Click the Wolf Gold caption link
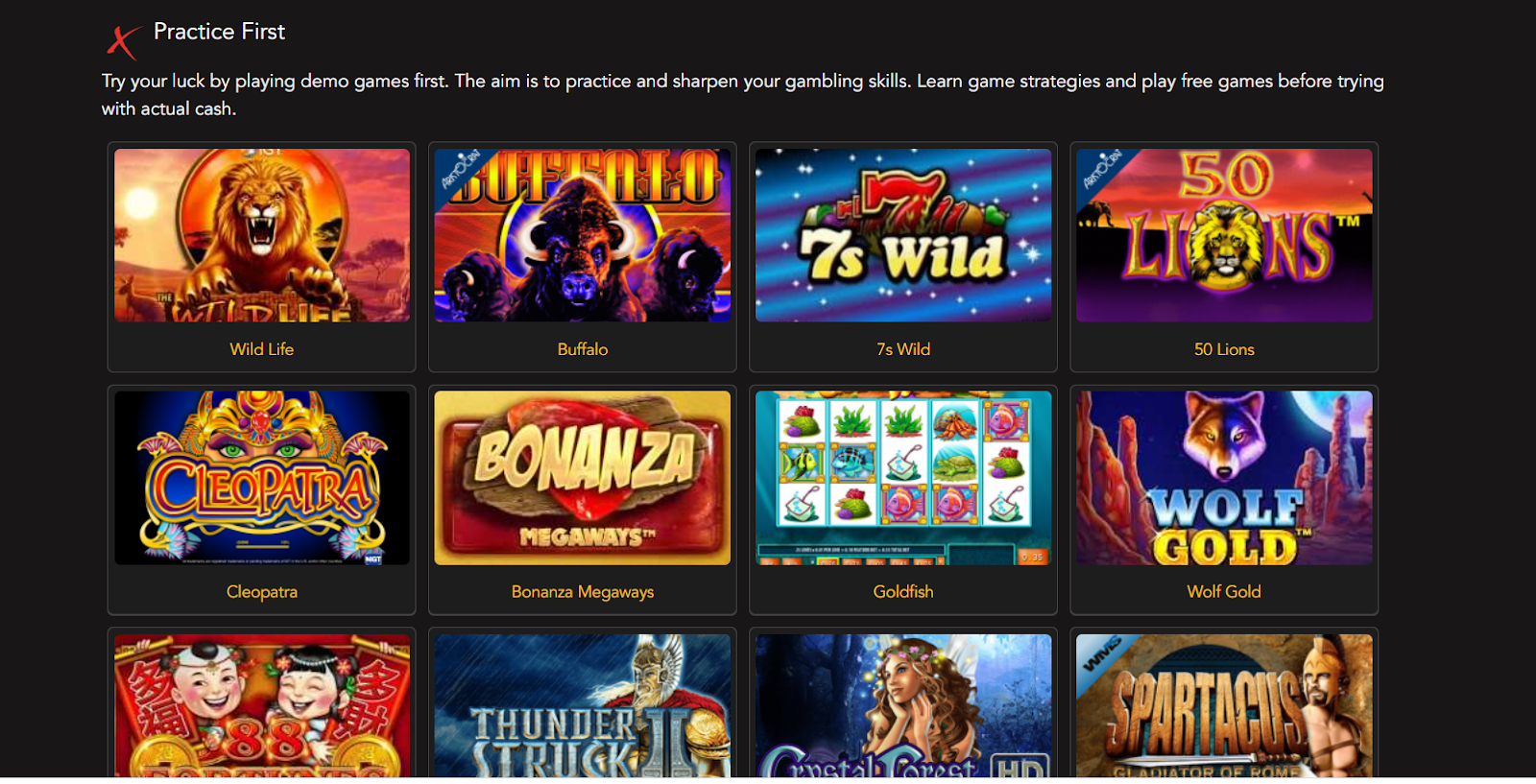The width and height of the screenshot is (1536, 784). pos(1224,592)
